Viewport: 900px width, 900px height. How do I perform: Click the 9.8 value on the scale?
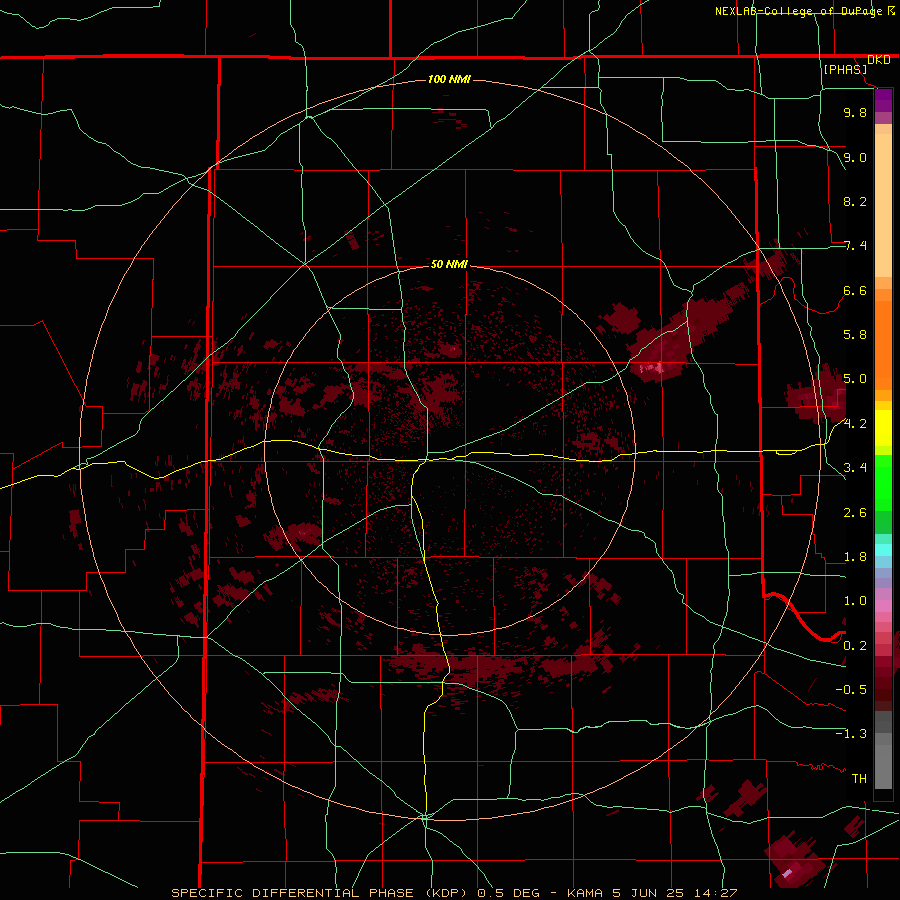tap(855, 112)
